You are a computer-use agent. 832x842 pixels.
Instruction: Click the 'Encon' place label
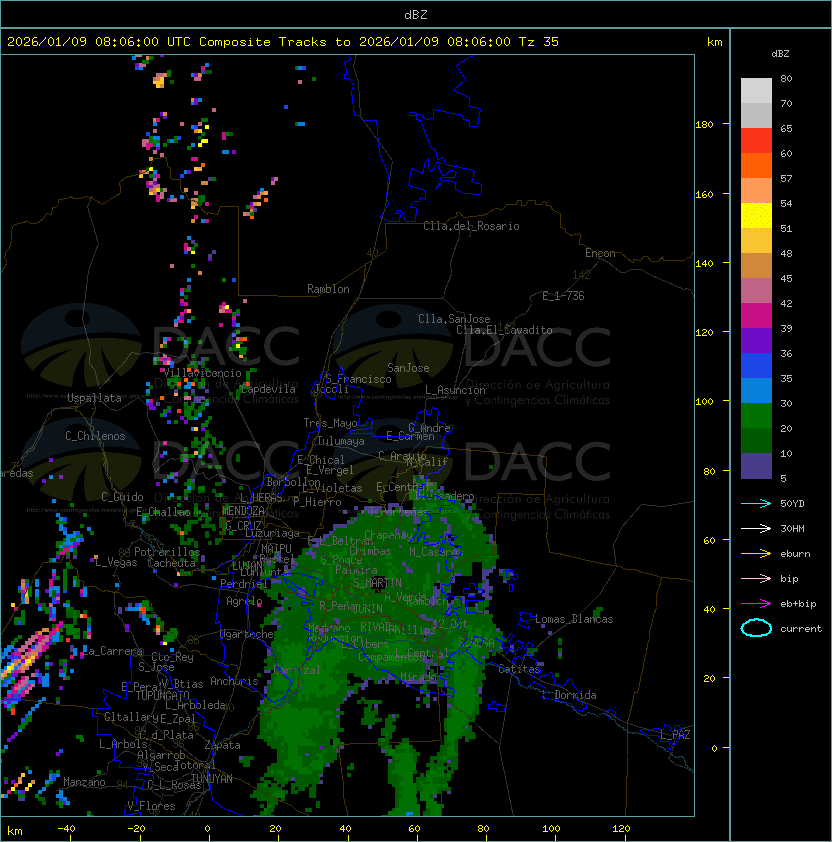(x=600, y=253)
